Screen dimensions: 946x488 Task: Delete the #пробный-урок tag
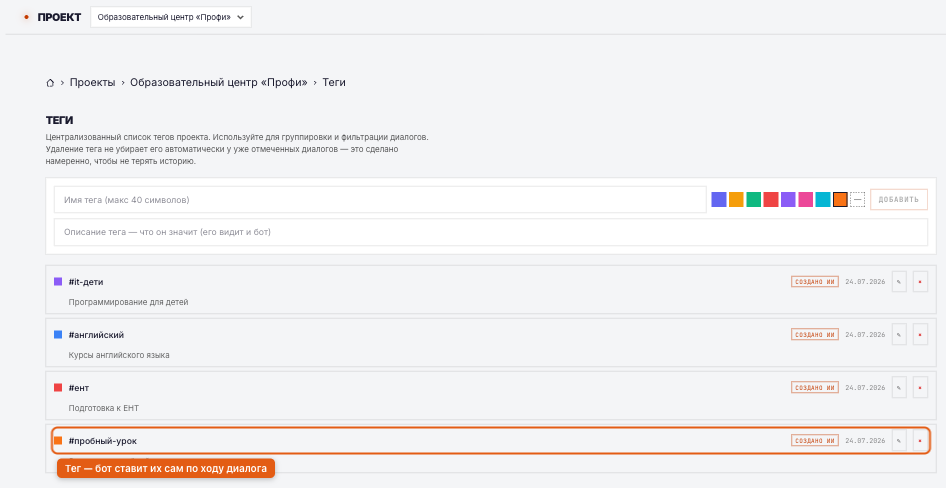pos(920,440)
